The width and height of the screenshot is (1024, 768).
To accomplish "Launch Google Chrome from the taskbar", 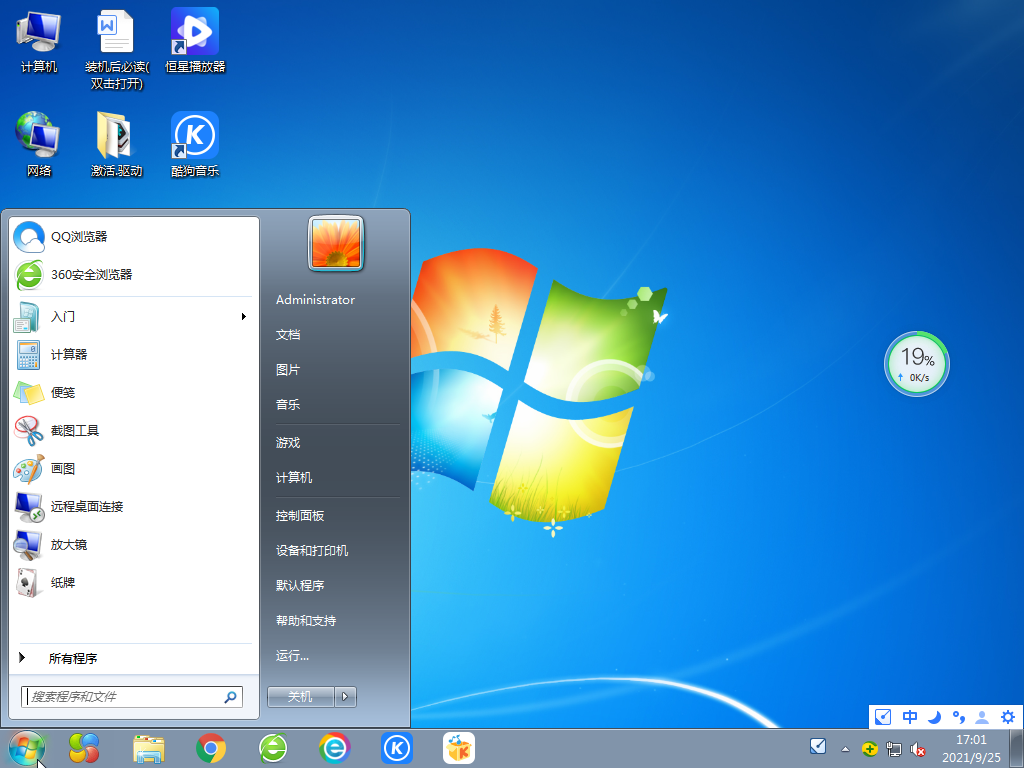I will pyautogui.click(x=210, y=747).
